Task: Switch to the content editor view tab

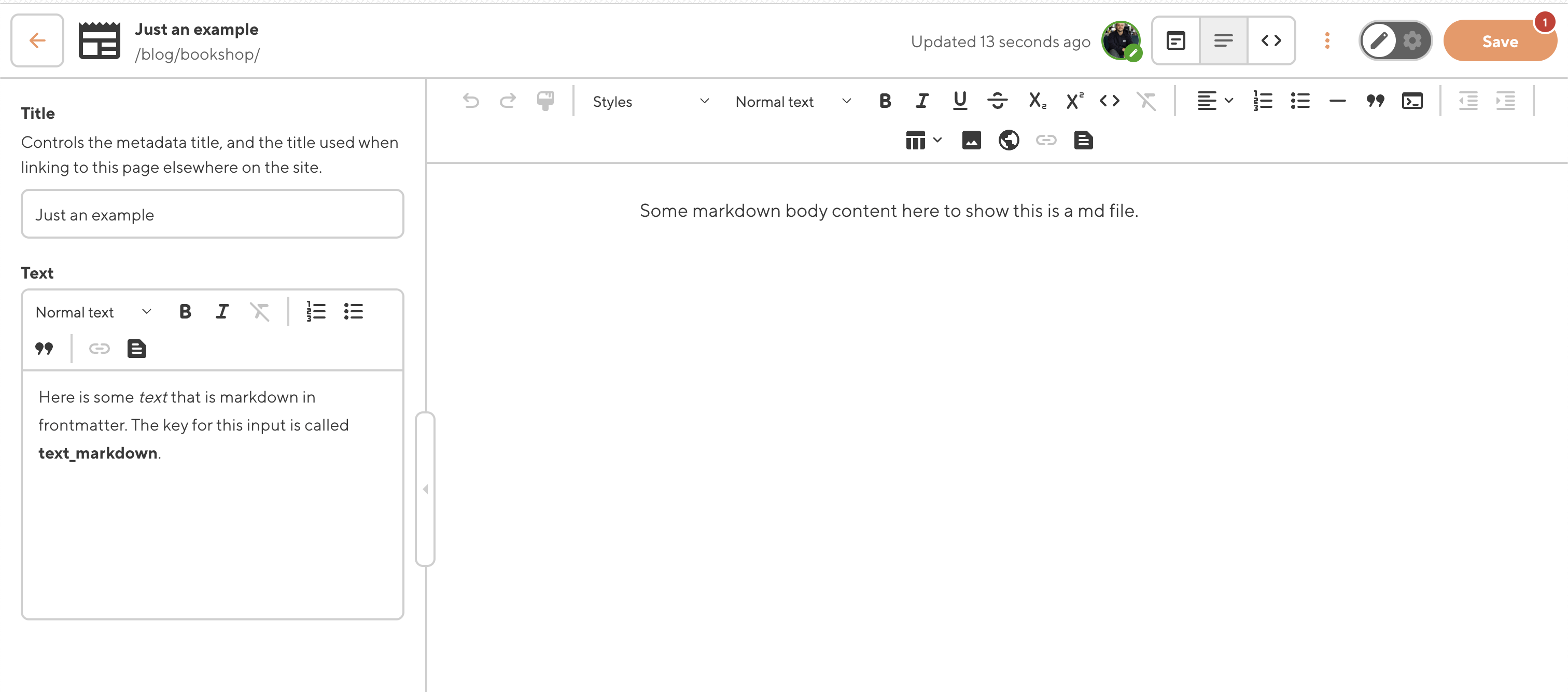Action: [1223, 41]
